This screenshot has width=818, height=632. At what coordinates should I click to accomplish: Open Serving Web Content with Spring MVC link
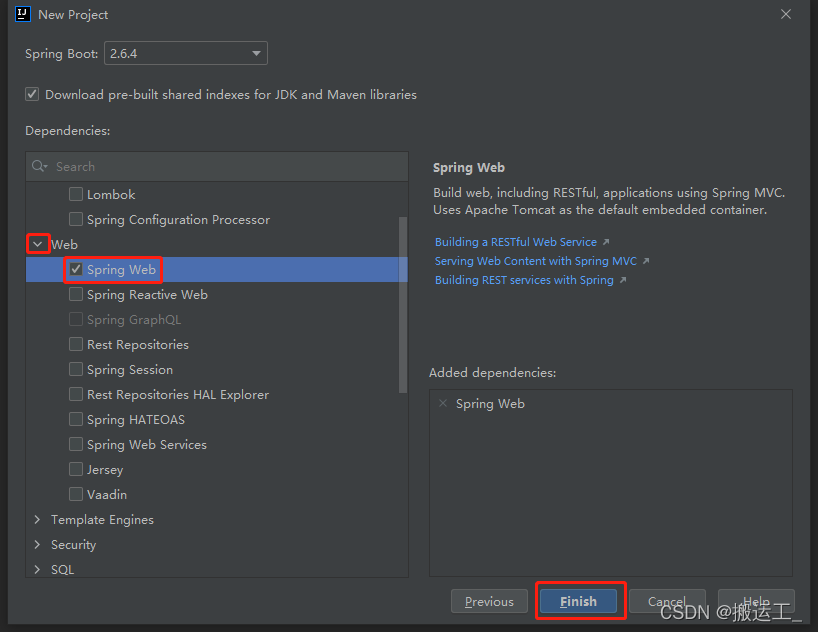click(x=536, y=261)
